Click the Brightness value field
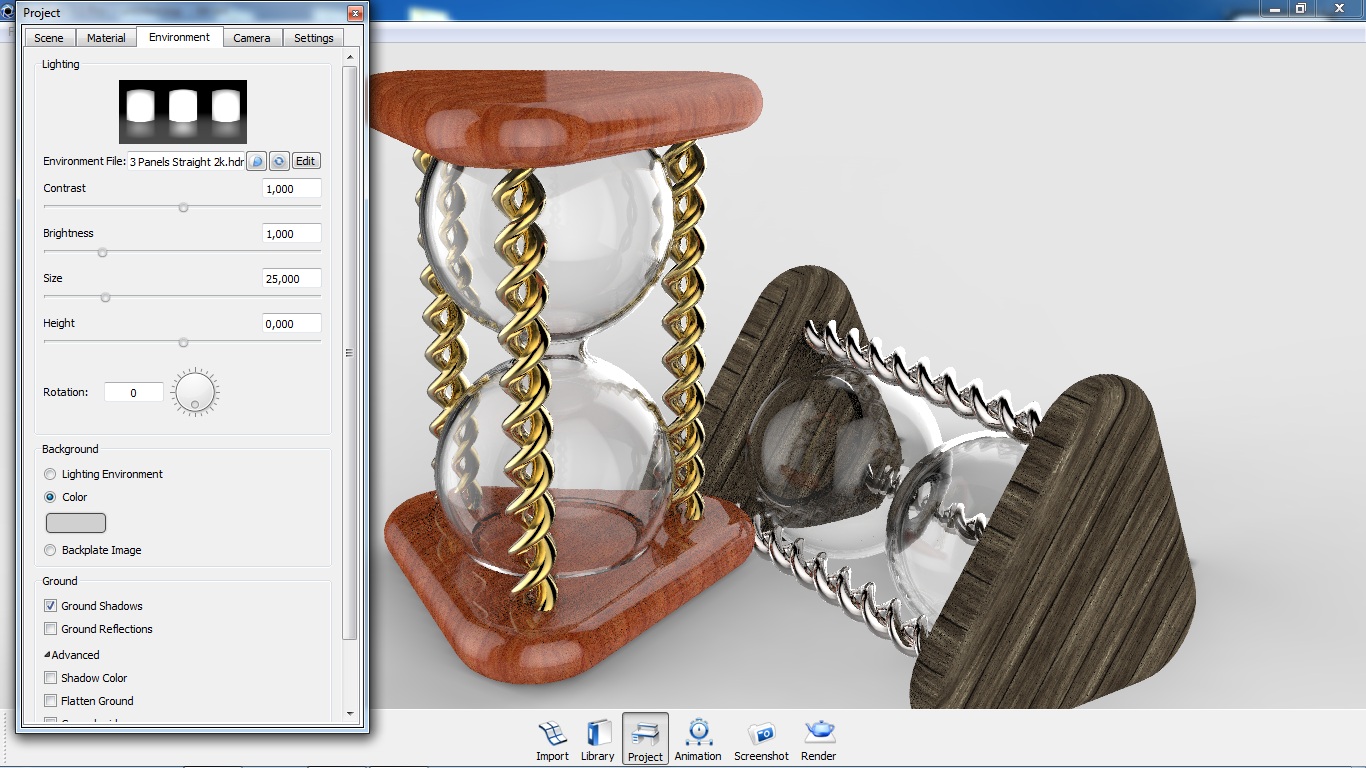This screenshot has width=1366, height=768. point(292,234)
